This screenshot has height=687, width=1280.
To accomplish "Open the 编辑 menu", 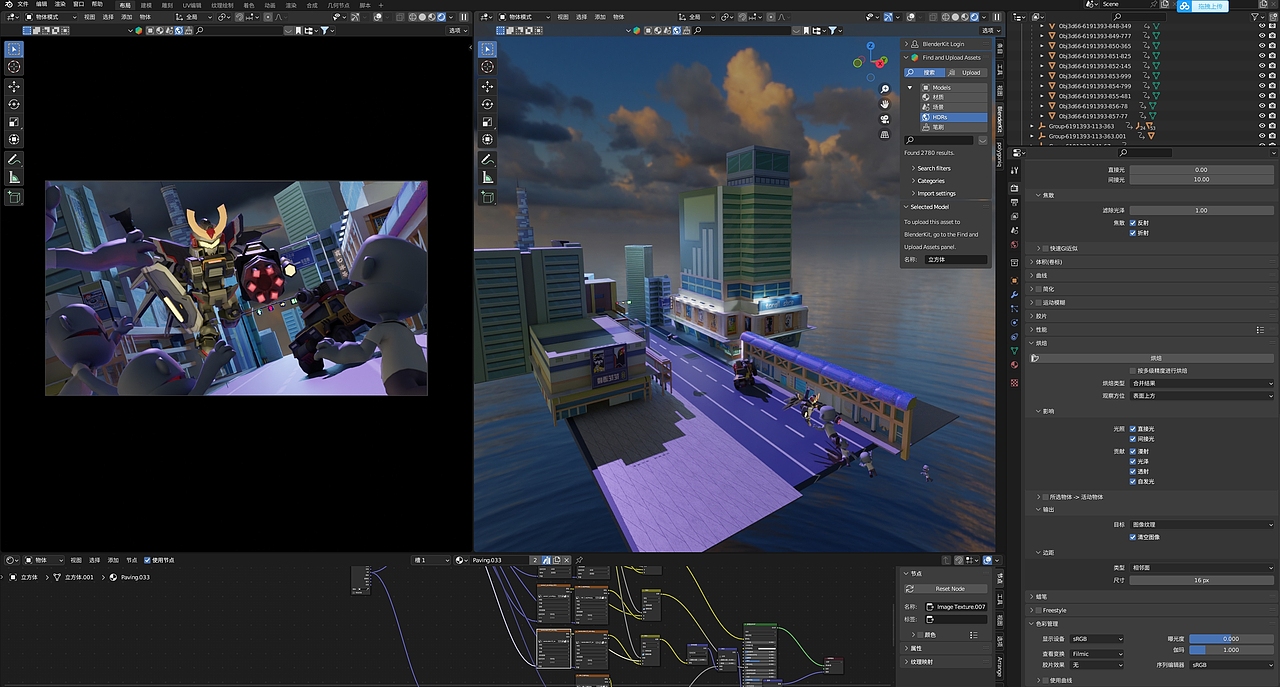I will [x=41, y=4].
